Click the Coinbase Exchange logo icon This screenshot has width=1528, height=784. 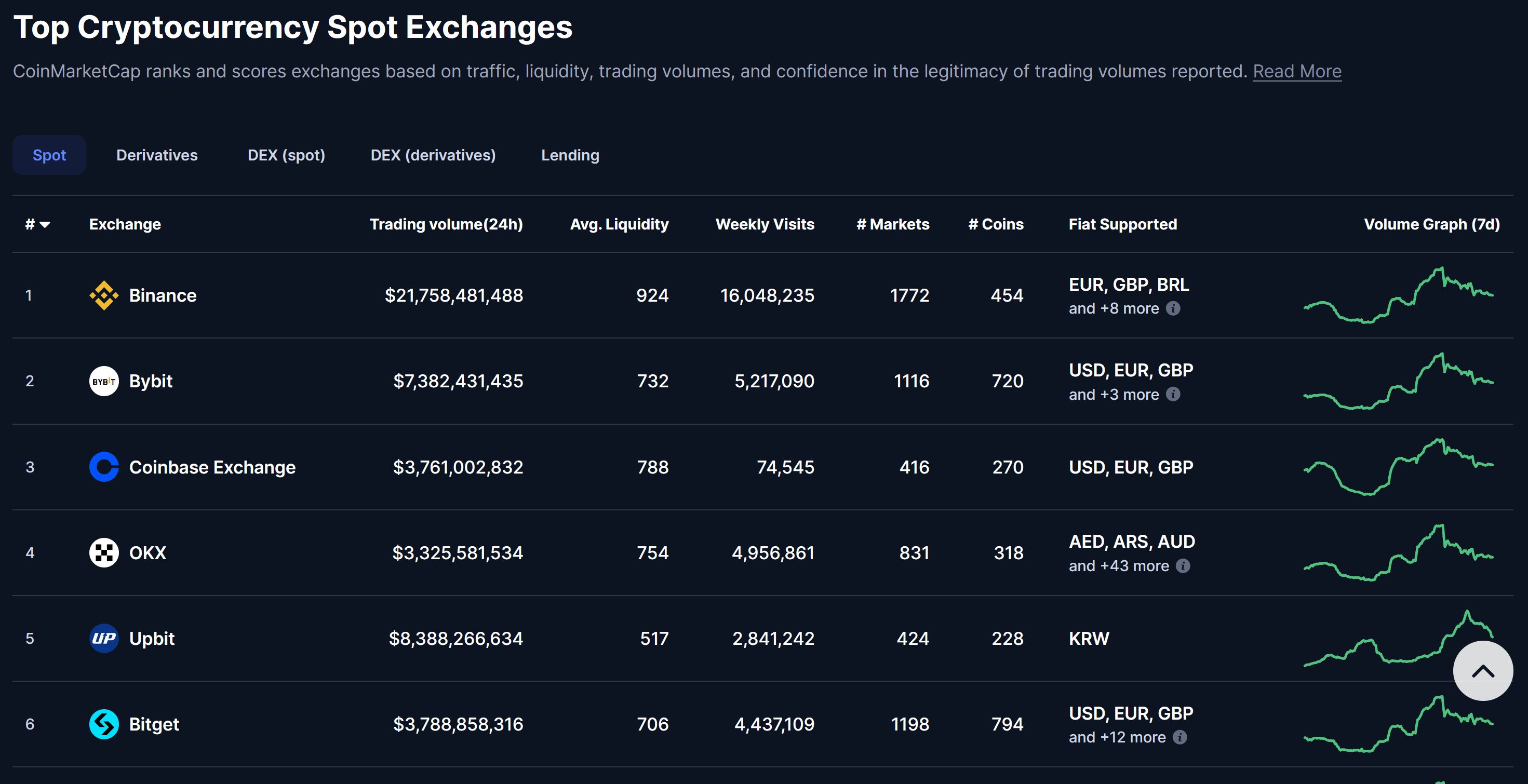point(104,467)
